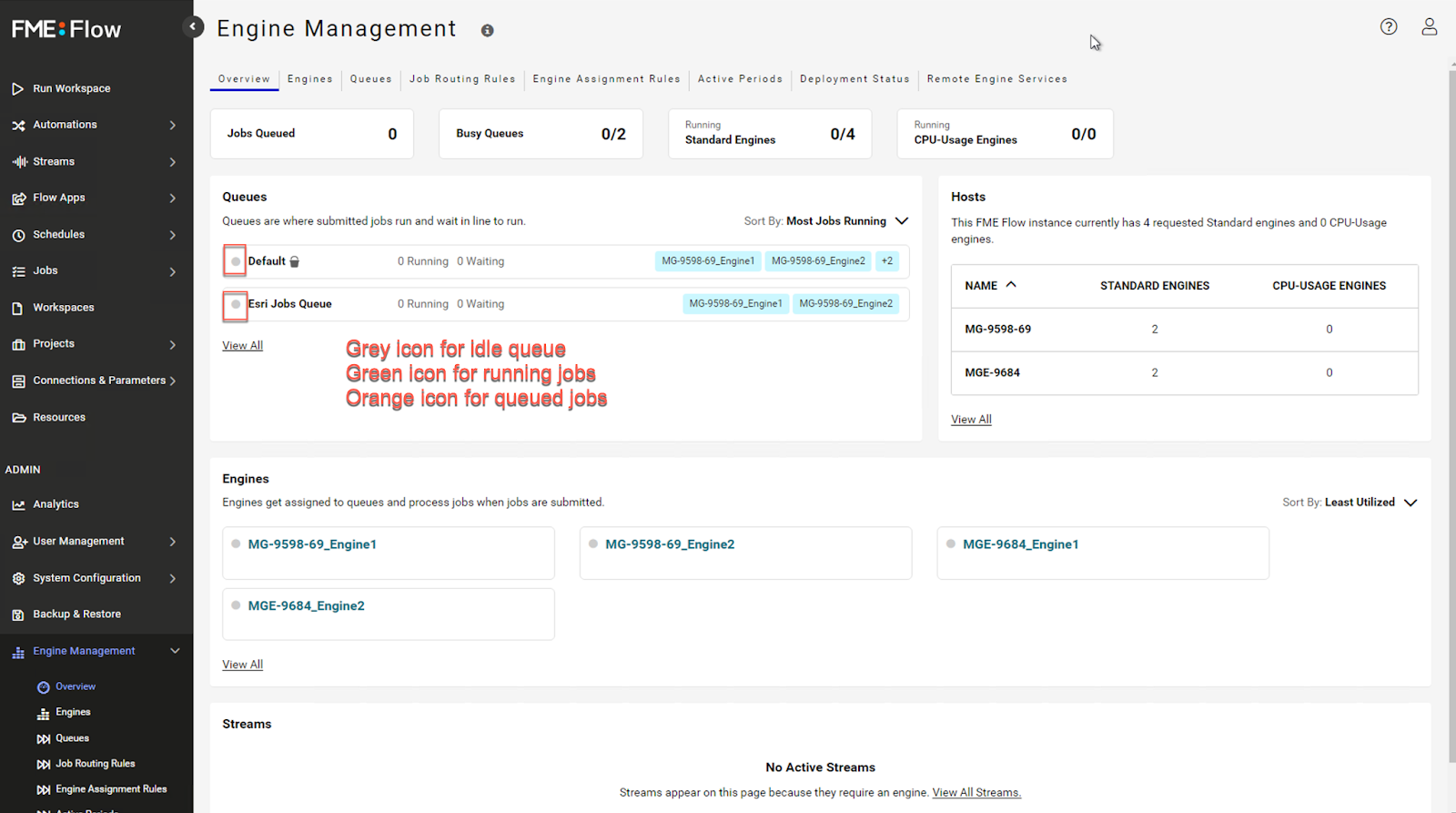Open the help question mark icon
Image resolution: width=1456 pixels, height=813 pixels.
(1389, 26)
